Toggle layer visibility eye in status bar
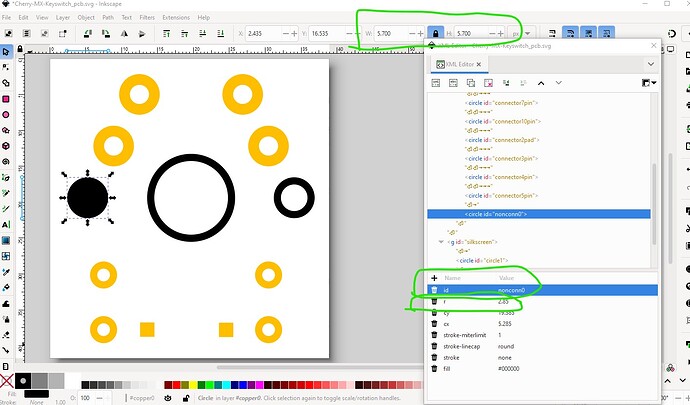The image size is (690, 405). pyautogui.click(x=168, y=398)
